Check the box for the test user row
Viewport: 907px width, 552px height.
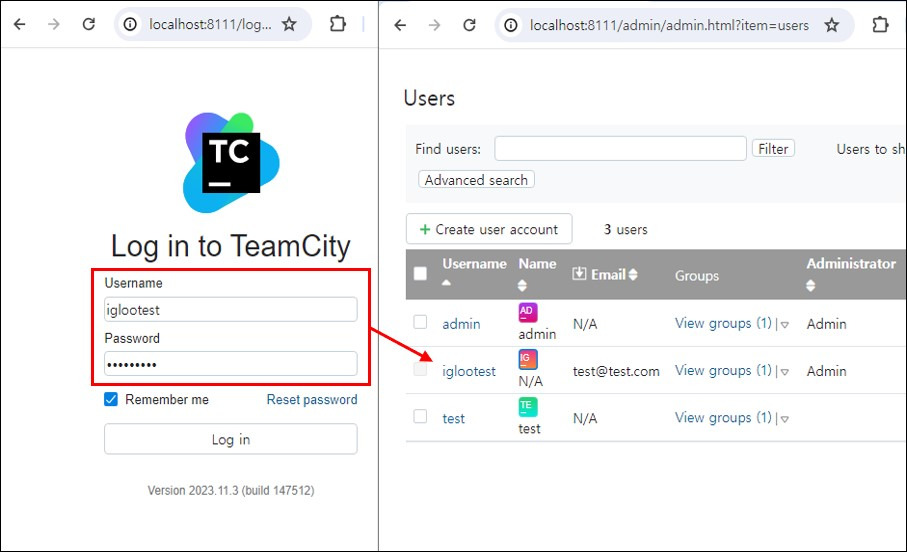[420, 417]
